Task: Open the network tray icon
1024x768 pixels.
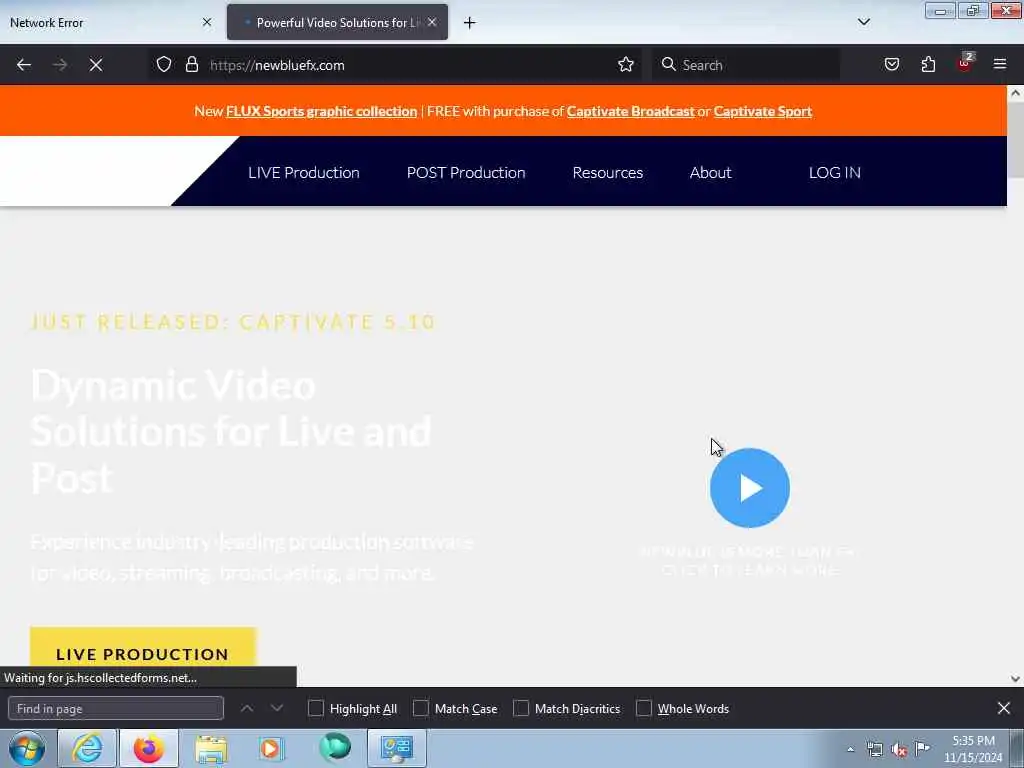Action: click(x=874, y=749)
